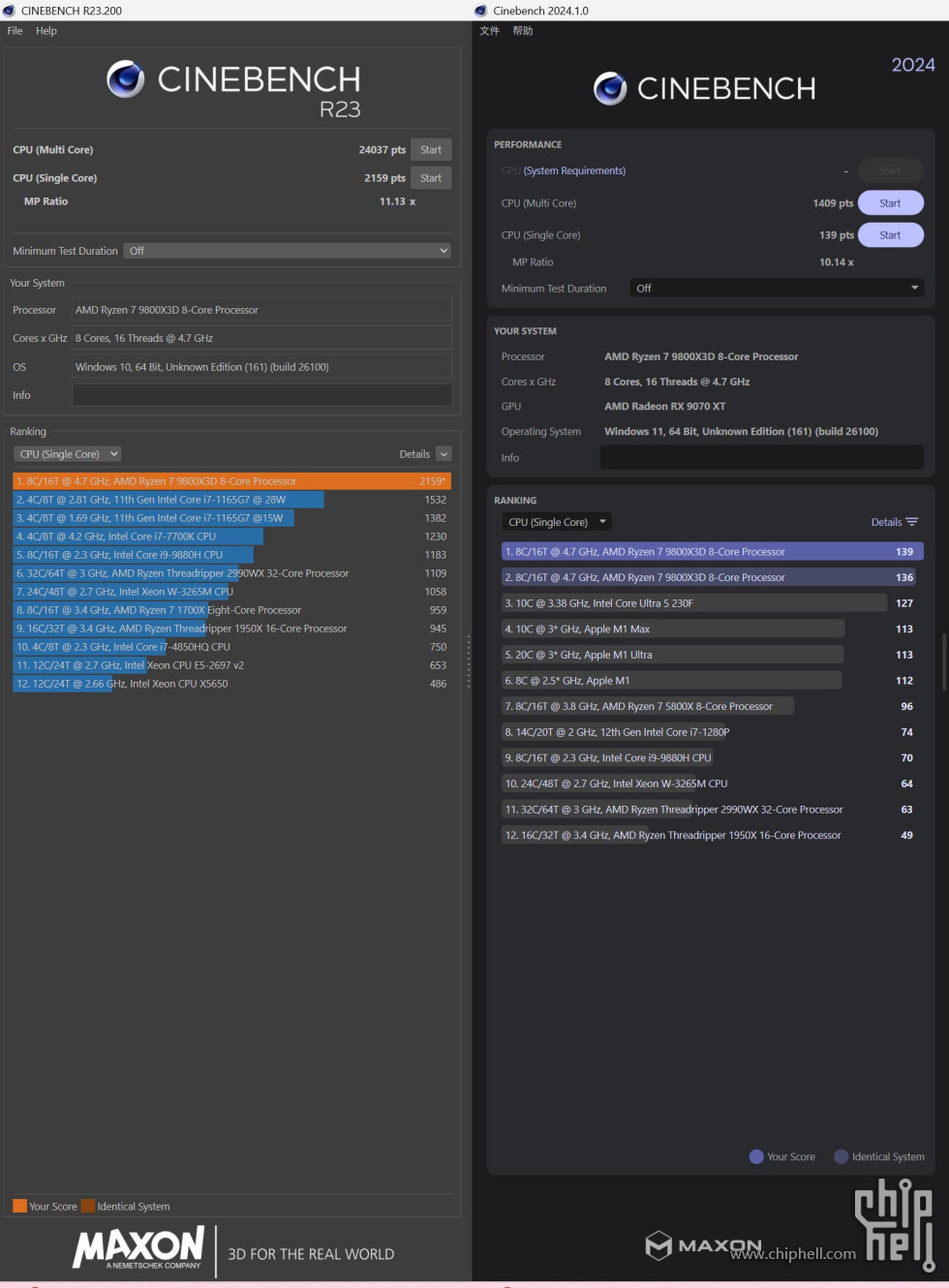Open the 2024 Minimum Test Duration dropdown
Viewport: 949px width, 1288px height.
tap(777, 289)
